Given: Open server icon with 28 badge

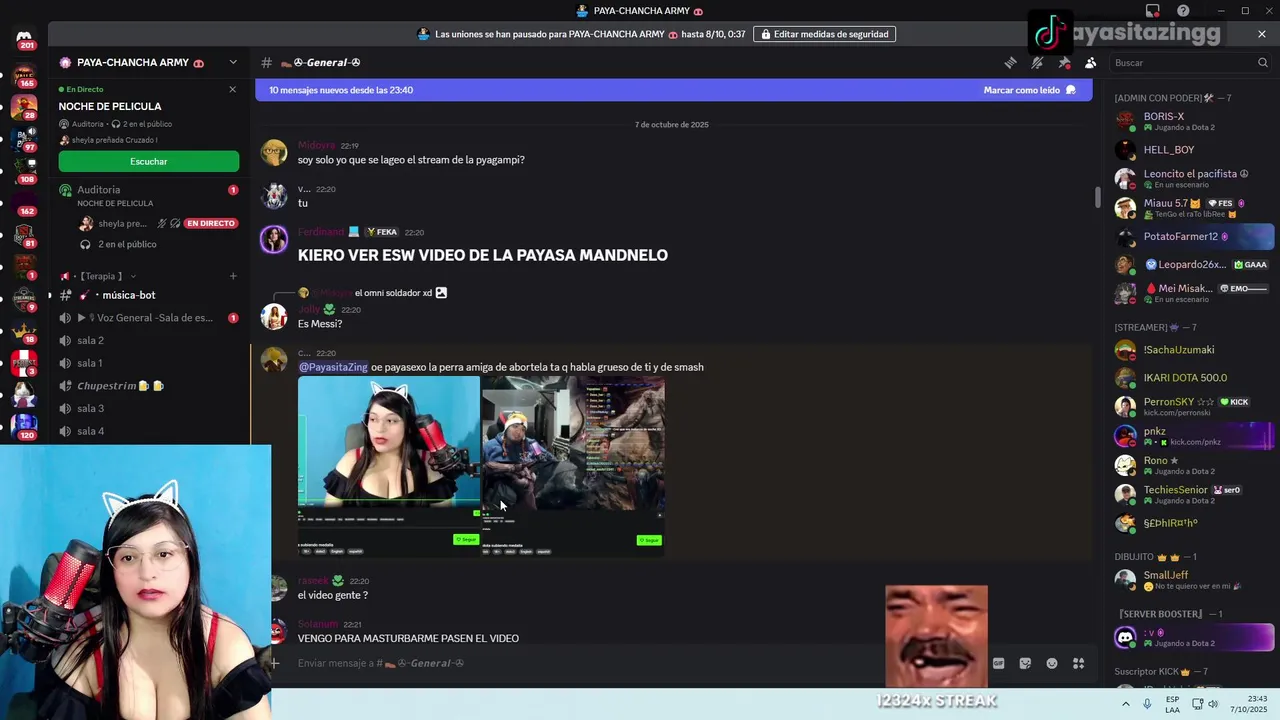Looking at the screenshot, I should (x=24, y=106).
